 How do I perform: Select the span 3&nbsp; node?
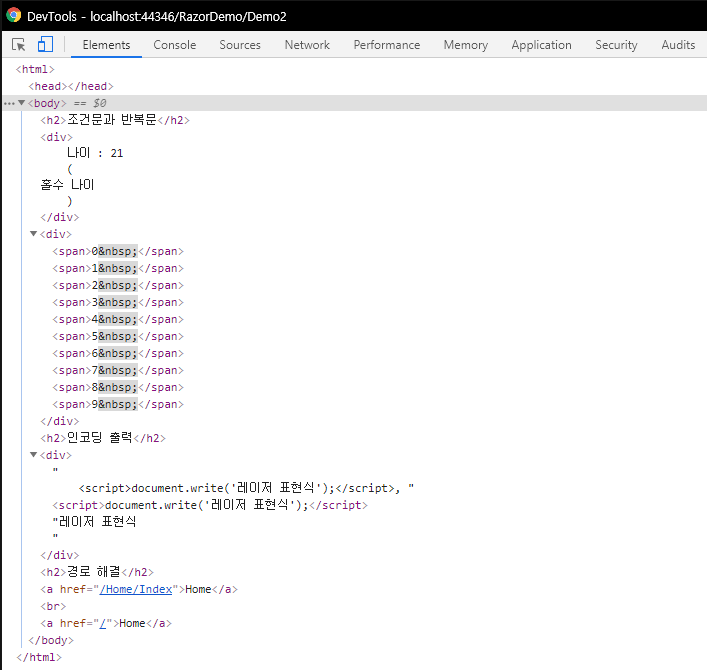pyautogui.click(x=118, y=302)
